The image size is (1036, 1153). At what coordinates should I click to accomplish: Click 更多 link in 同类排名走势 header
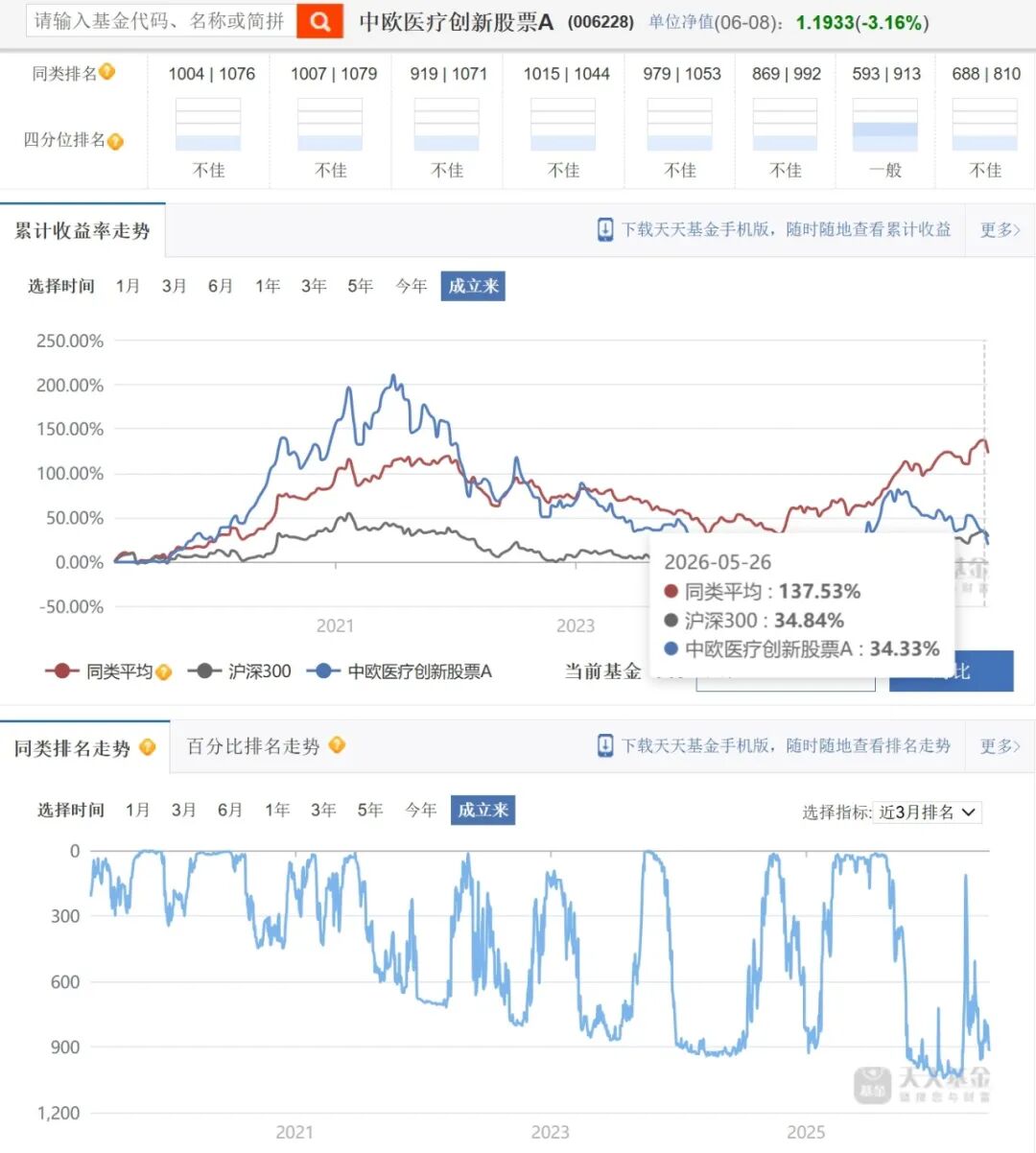(x=1000, y=745)
